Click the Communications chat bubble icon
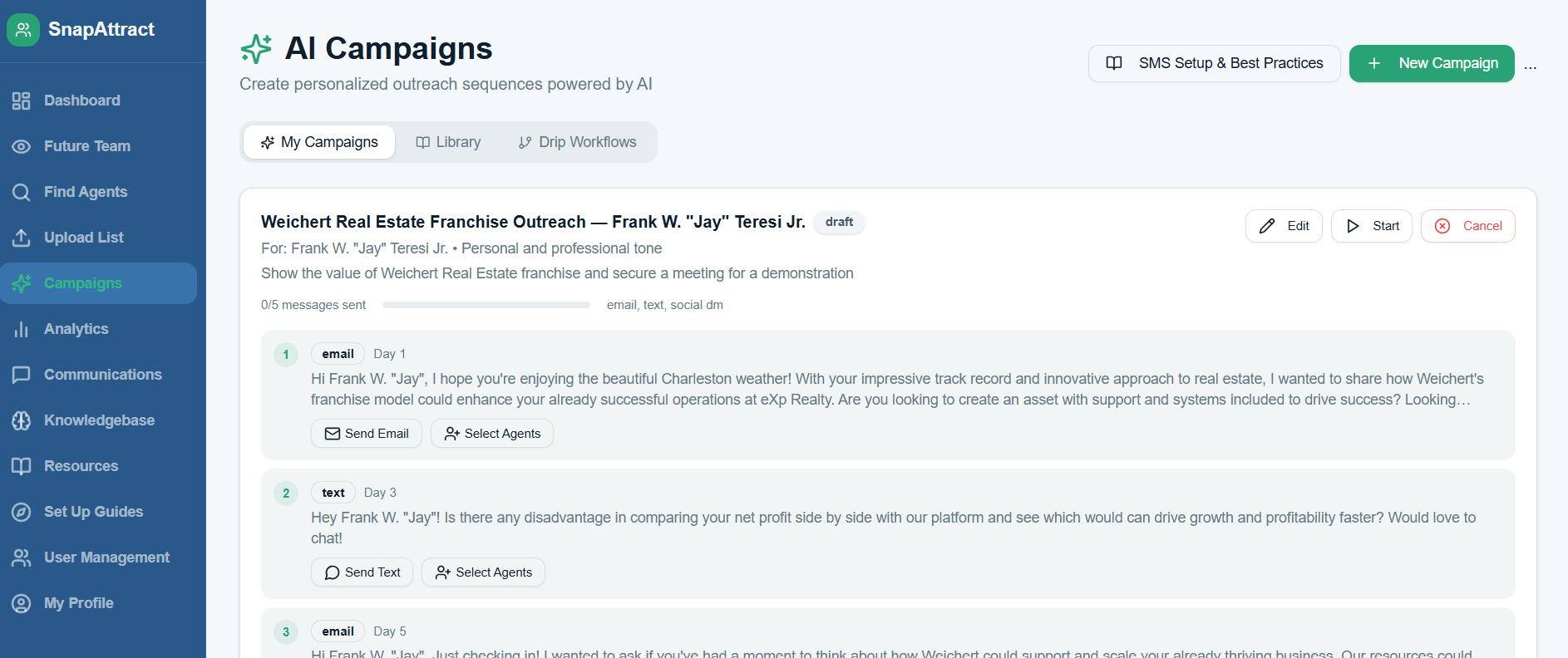This screenshot has width=1568, height=658. tap(22, 375)
